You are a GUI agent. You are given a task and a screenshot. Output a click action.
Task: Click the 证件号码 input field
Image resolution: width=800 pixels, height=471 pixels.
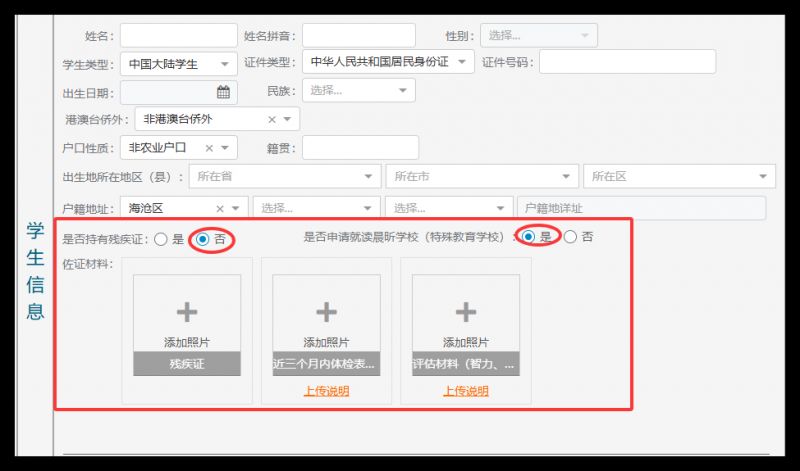coord(628,62)
